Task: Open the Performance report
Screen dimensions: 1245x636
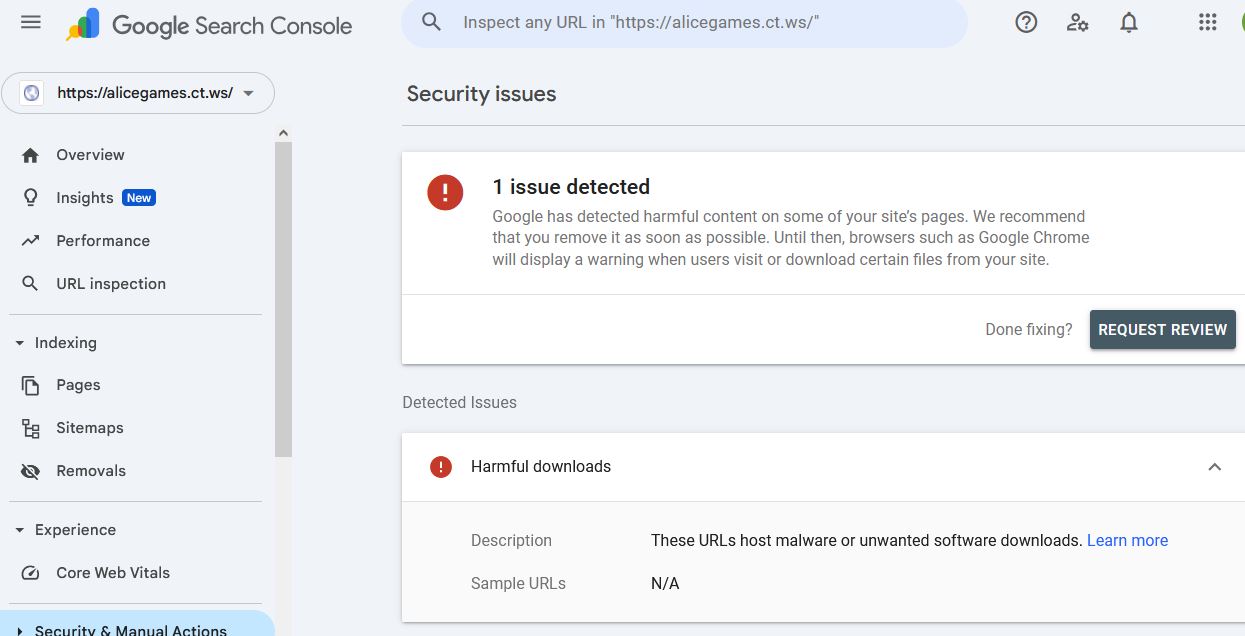Action: coord(102,241)
